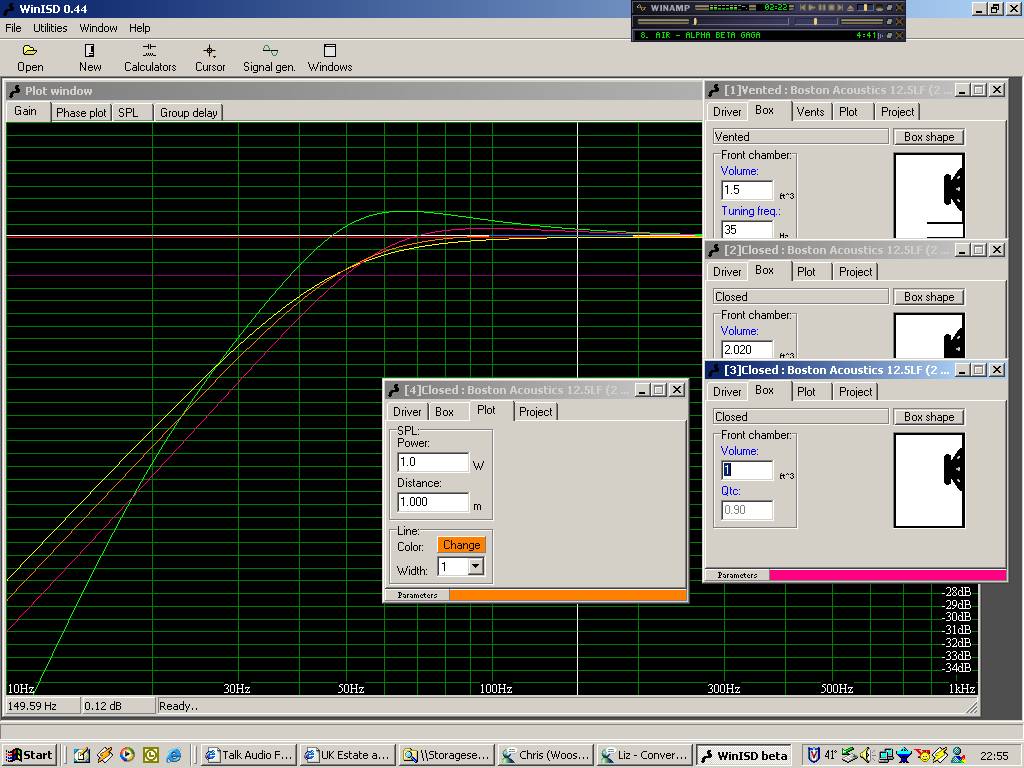
Task: Expand the line Width dropdown
Action: [476, 567]
